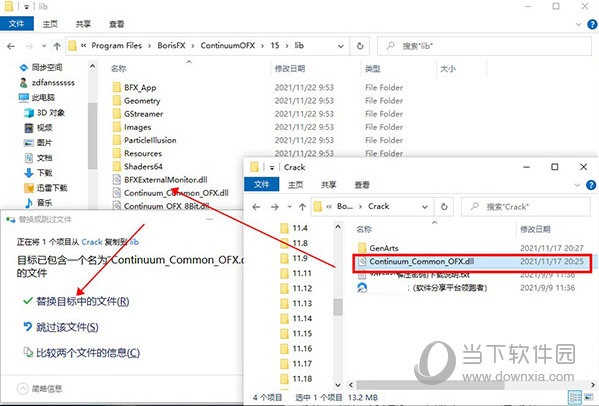Viewport: 599px width, 406px height.
Task: Refresh the Crack folder view
Action: point(444,207)
